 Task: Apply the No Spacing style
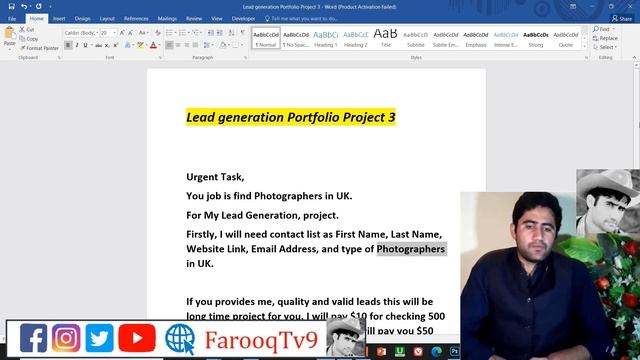(296, 38)
